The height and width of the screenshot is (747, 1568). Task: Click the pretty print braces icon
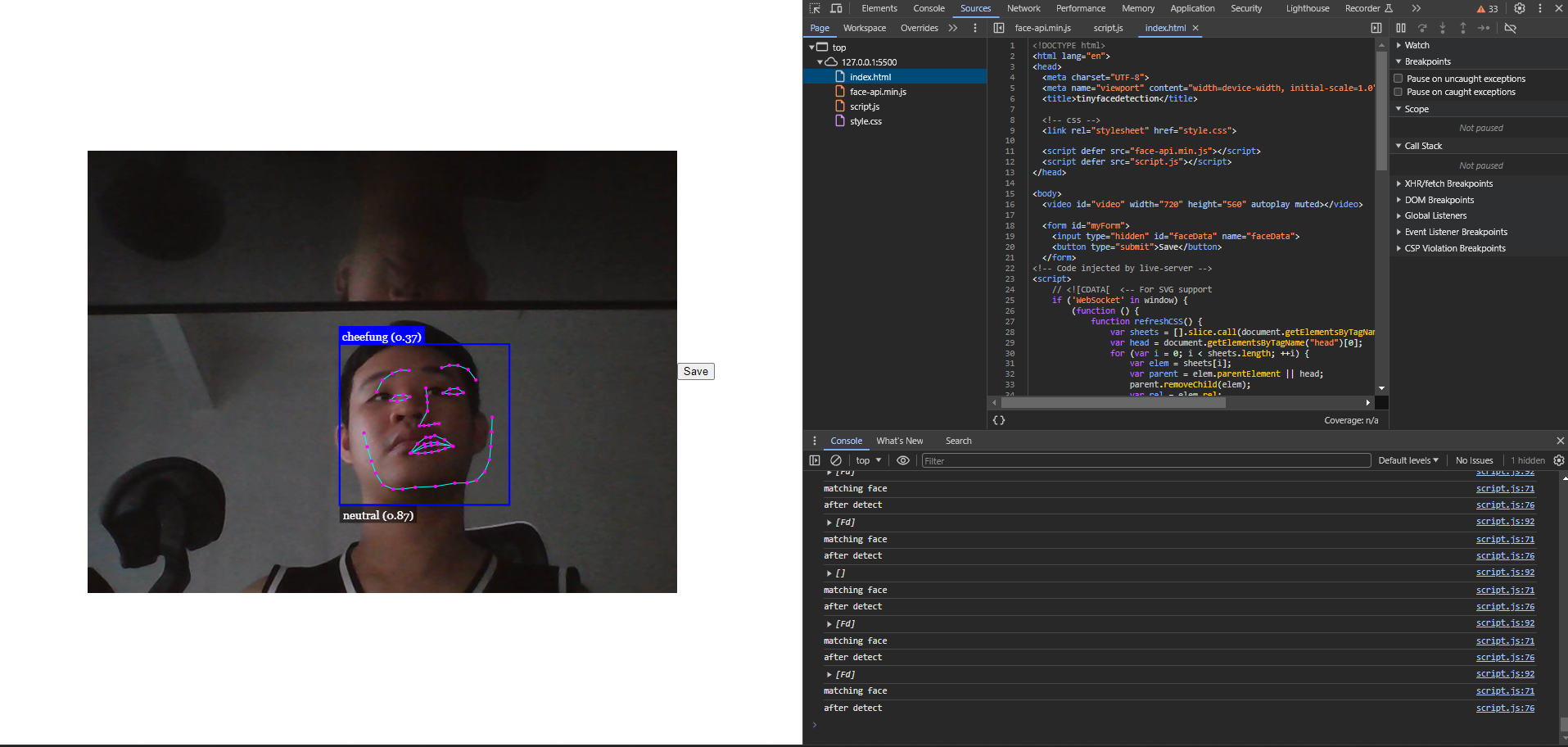(x=999, y=420)
